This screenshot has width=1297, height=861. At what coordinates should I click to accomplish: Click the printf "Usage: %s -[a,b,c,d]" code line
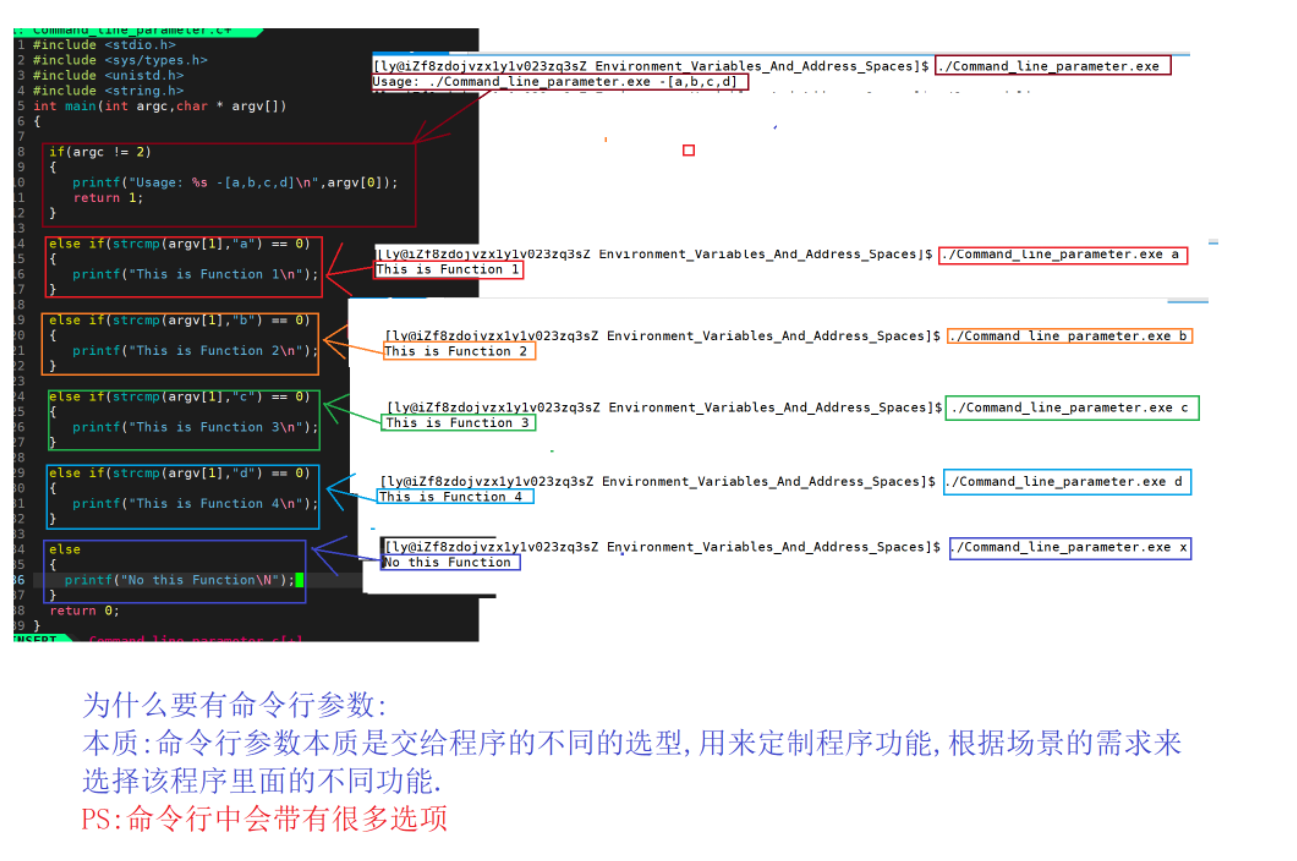tap(235, 183)
